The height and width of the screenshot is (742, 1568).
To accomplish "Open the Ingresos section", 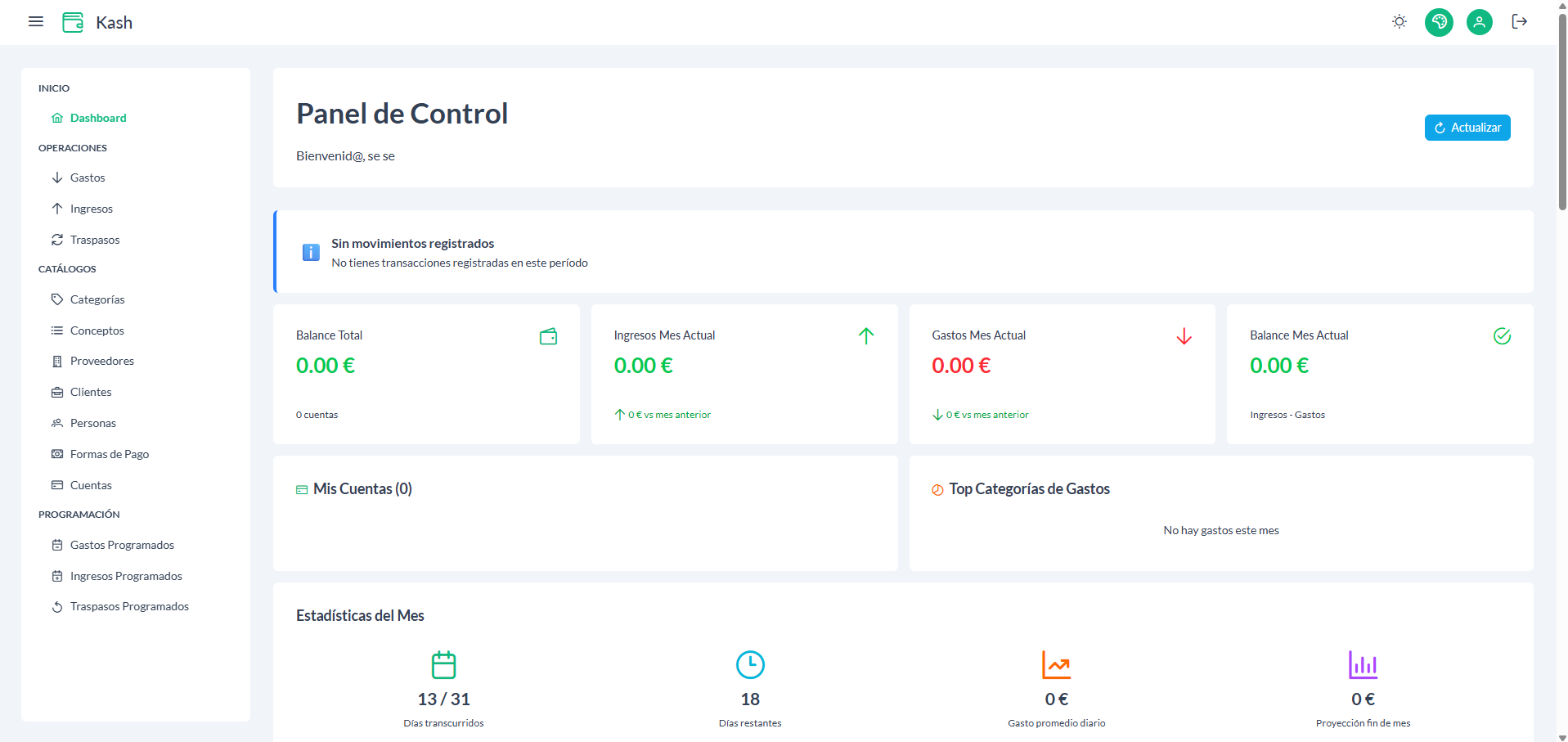I will (91, 209).
